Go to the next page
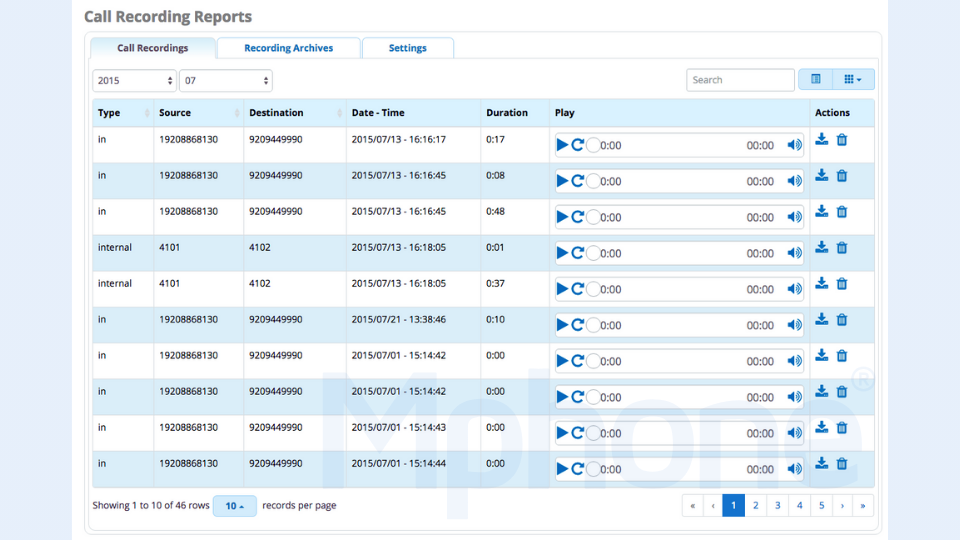The width and height of the screenshot is (960, 540). tap(842, 506)
